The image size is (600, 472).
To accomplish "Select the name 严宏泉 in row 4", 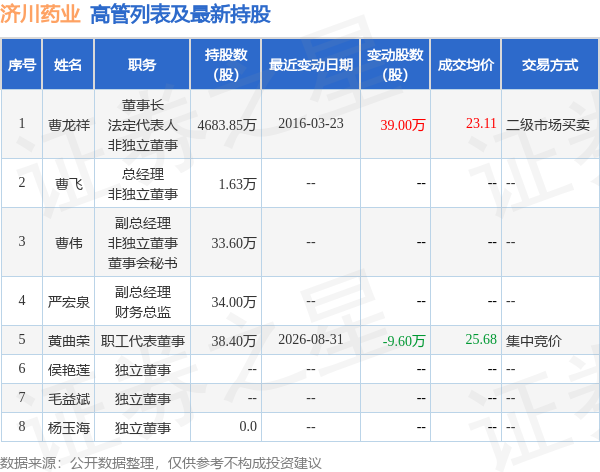I will pos(69,302).
